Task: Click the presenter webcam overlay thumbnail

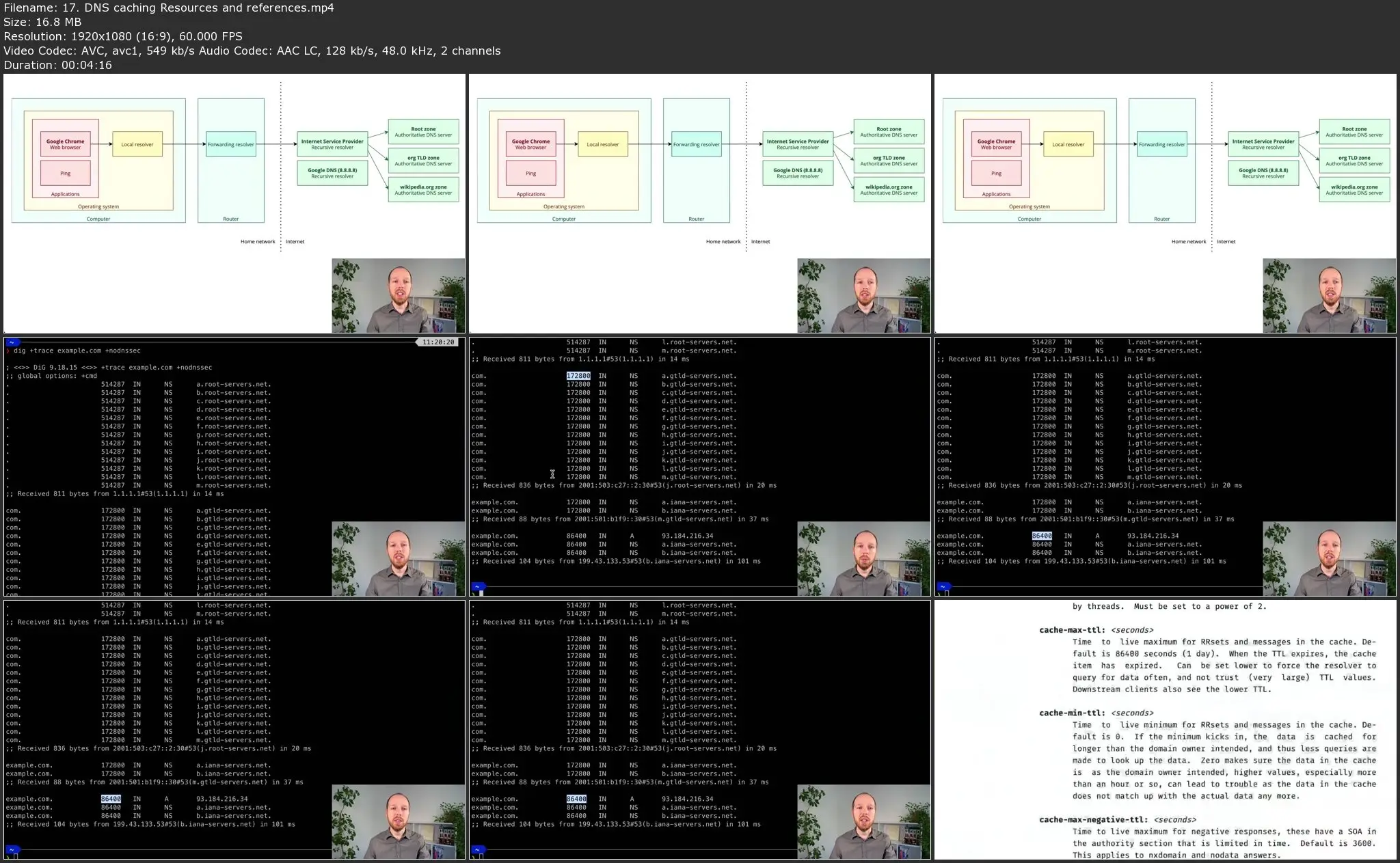Action: 399,294
